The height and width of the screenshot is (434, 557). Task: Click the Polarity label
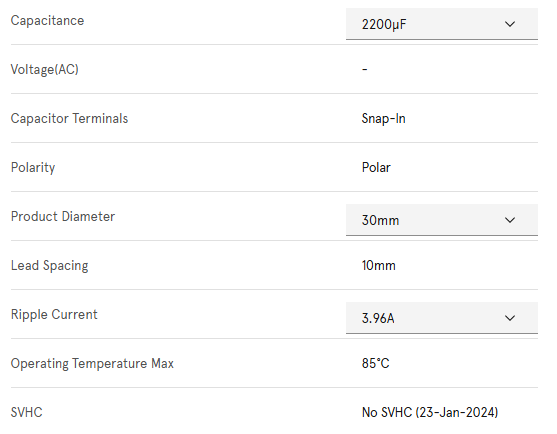click(33, 168)
